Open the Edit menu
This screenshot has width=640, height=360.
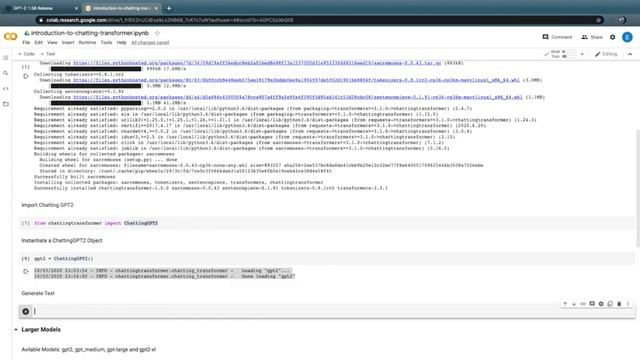38,42
